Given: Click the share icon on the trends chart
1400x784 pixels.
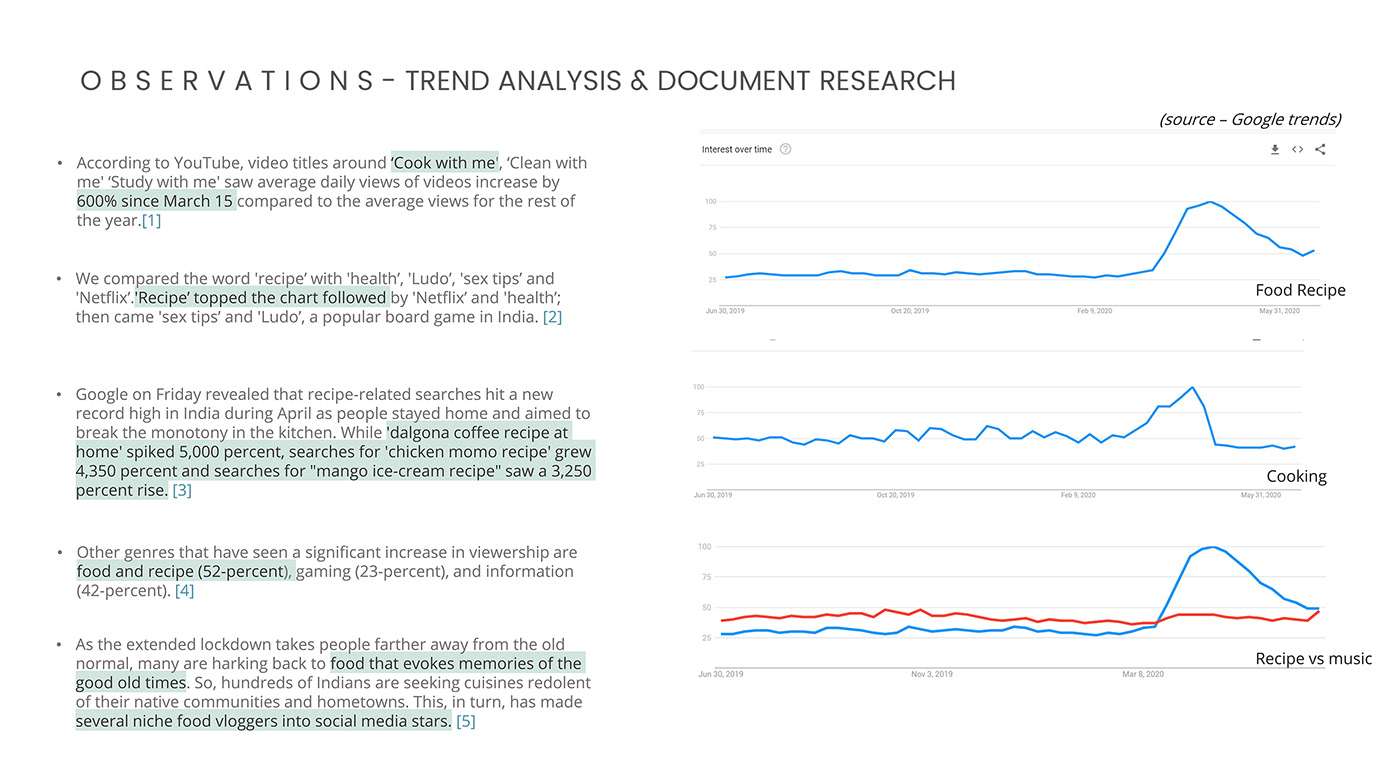Looking at the screenshot, I should [x=1320, y=150].
